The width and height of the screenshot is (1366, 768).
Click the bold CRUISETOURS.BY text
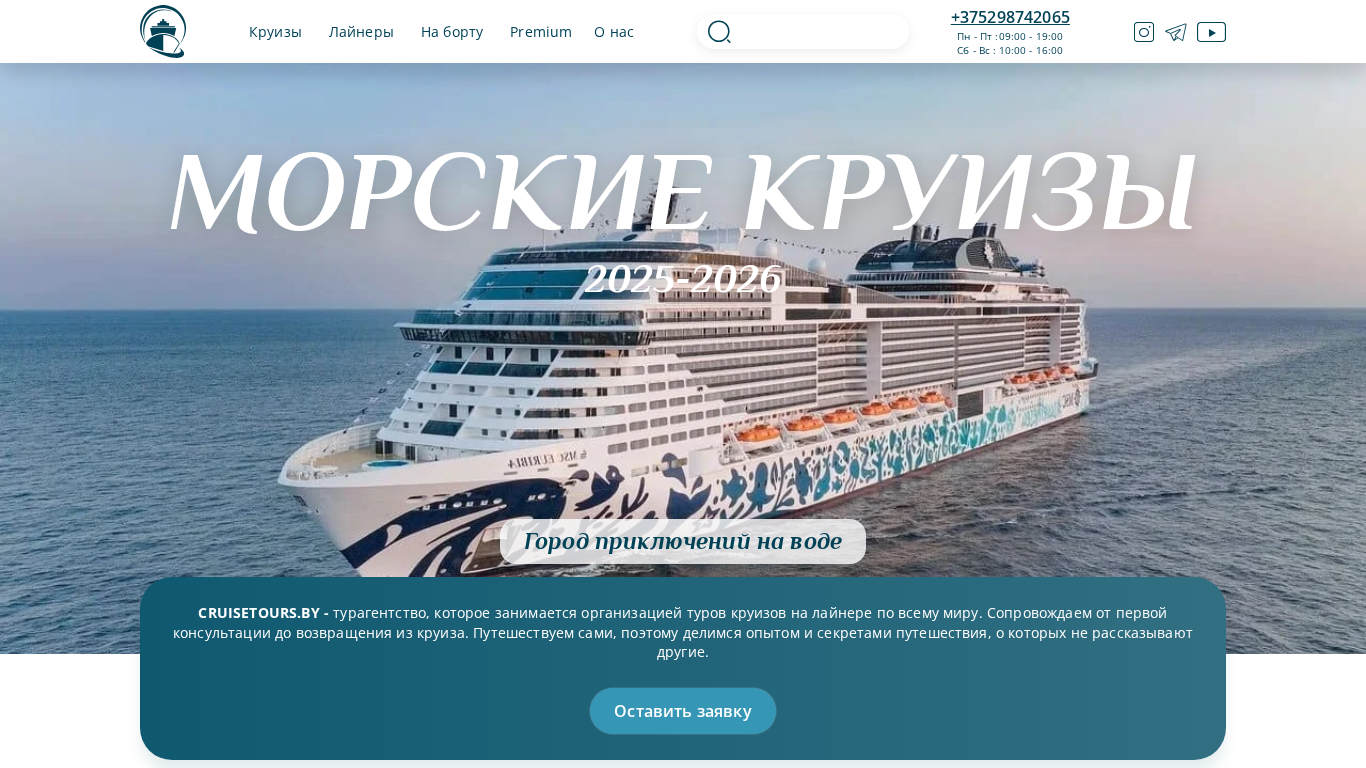(x=263, y=613)
